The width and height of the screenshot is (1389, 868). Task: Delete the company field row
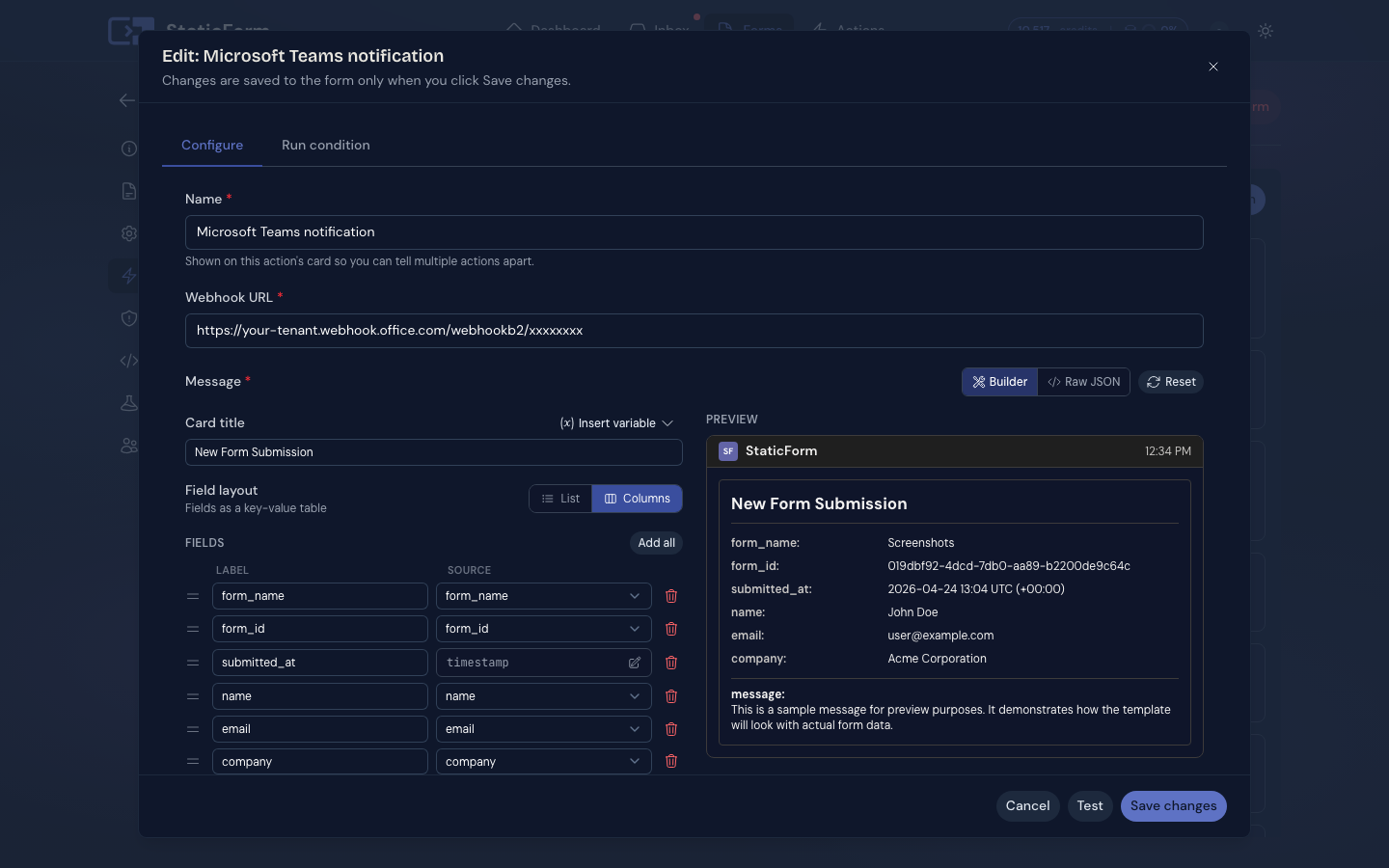(671, 761)
